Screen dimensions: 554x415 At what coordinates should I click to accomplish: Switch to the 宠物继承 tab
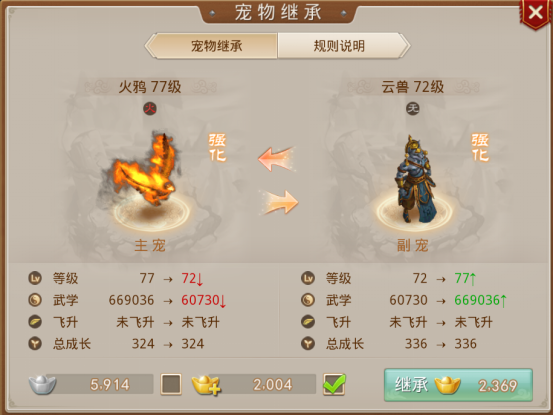[216, 46]
